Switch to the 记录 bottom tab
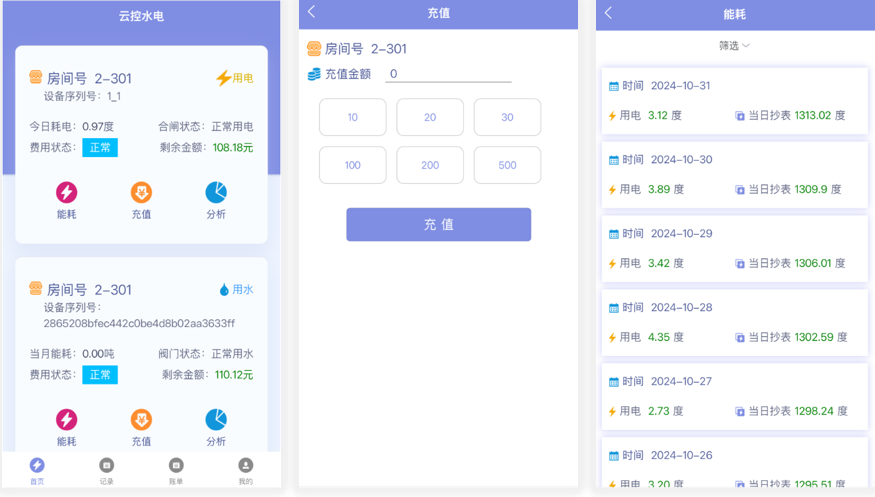Viewport: 875px width, 497px height. coord(107,470)
